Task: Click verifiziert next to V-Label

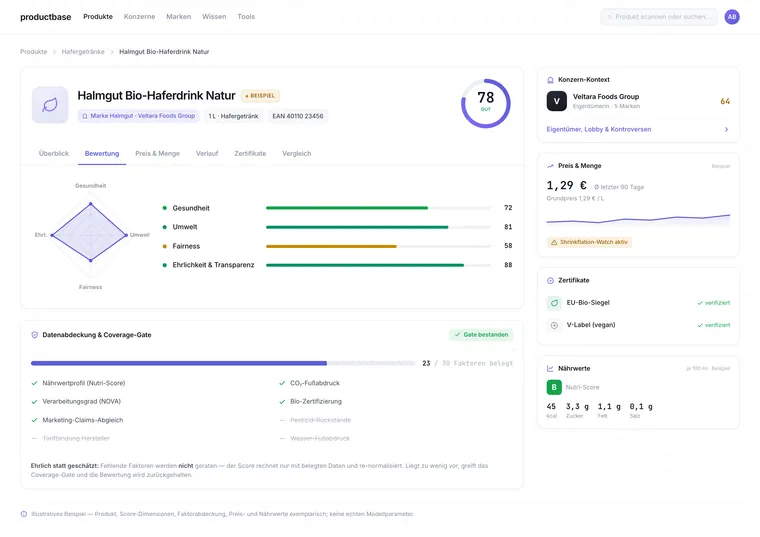Action: click(713, 325)
